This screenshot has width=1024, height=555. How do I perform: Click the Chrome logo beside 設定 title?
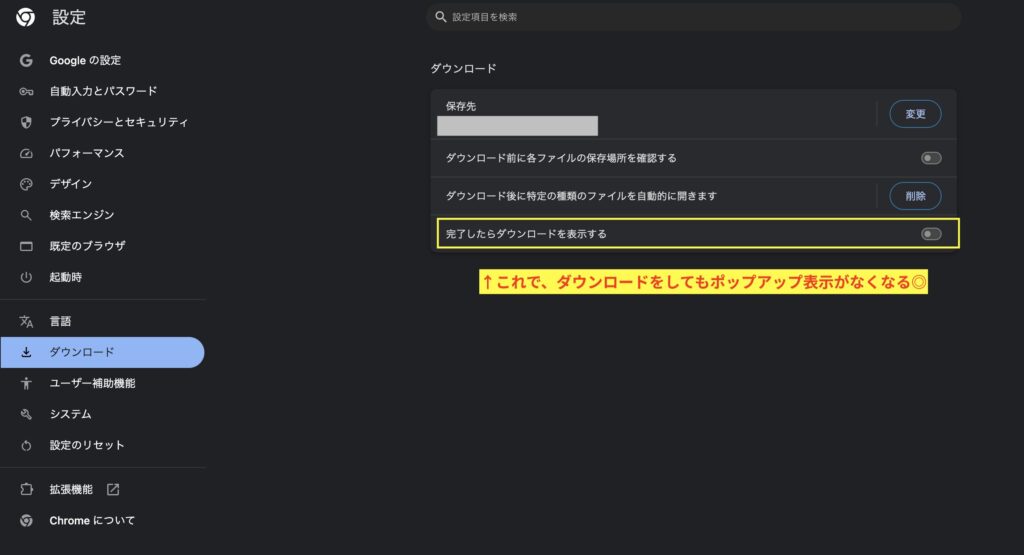tap(26, 17)
